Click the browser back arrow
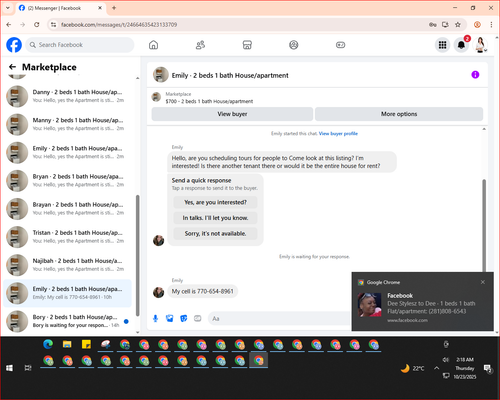The image size is (500, 400). coord(9,24)
